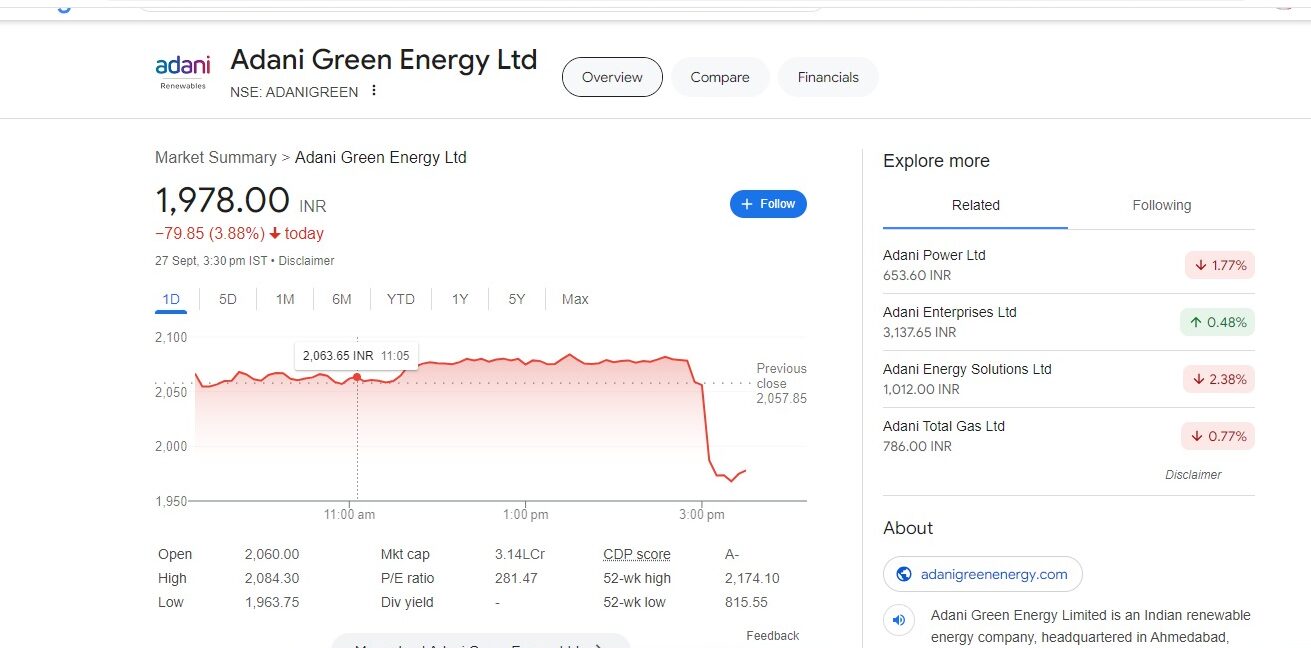Click the down arrow on Adani Total Gas 0.77%
The image size is (1311, 648).
click(1199, 436)
